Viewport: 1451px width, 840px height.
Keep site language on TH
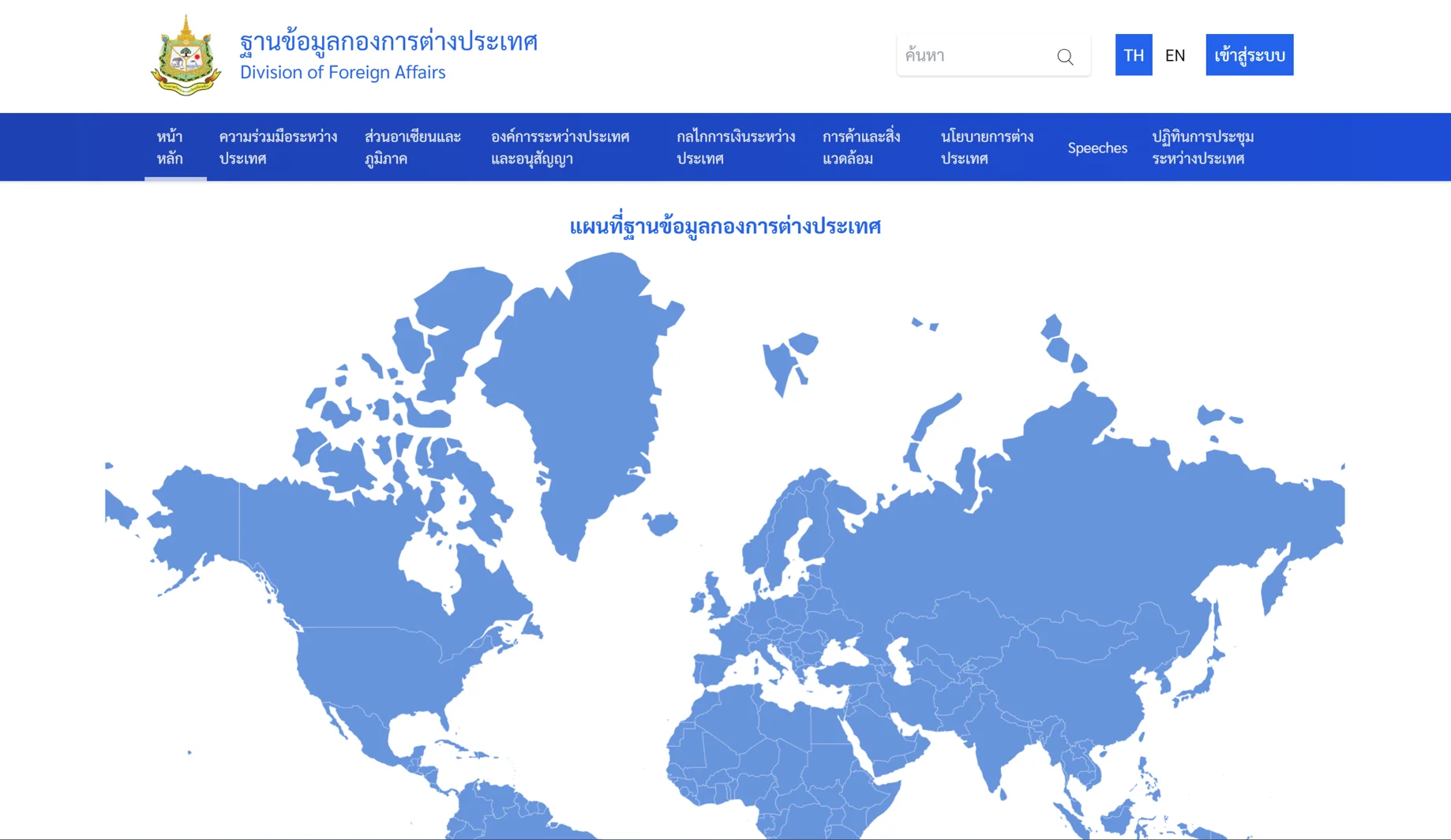coord(1134,54)
